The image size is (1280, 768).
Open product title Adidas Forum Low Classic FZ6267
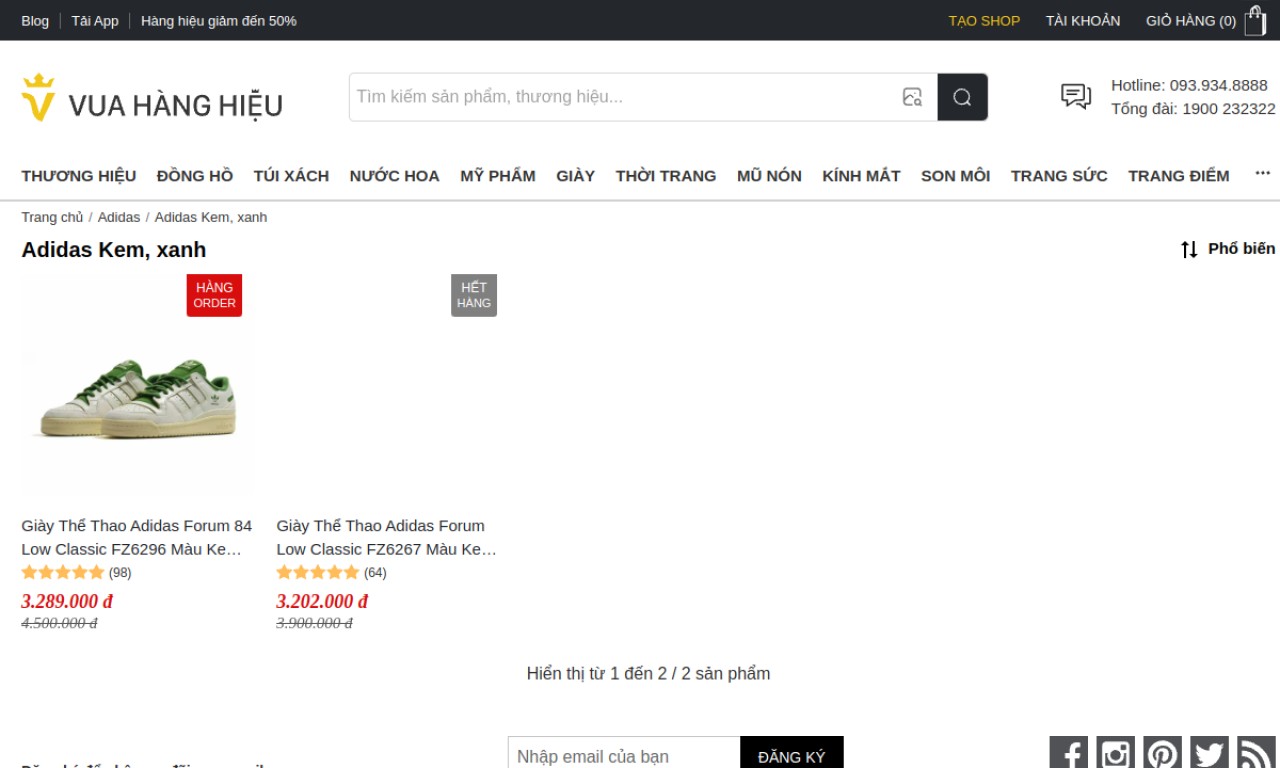[386, 537]
